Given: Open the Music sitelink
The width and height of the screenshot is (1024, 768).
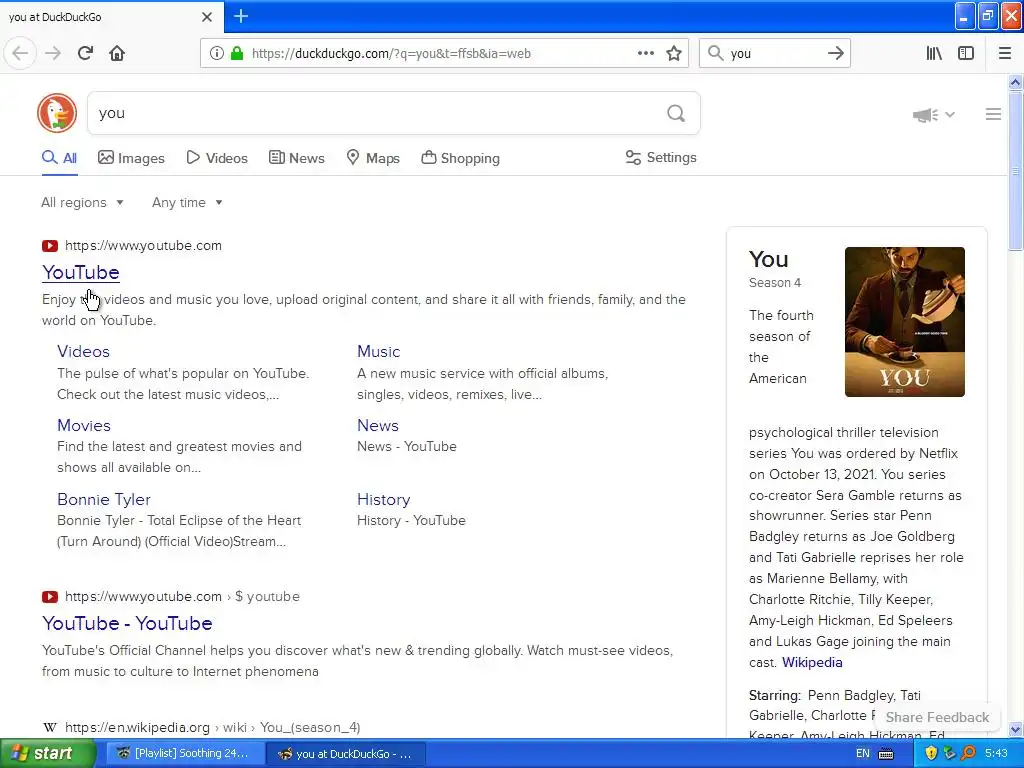Looking at the screenshot, I should point(378,351).
